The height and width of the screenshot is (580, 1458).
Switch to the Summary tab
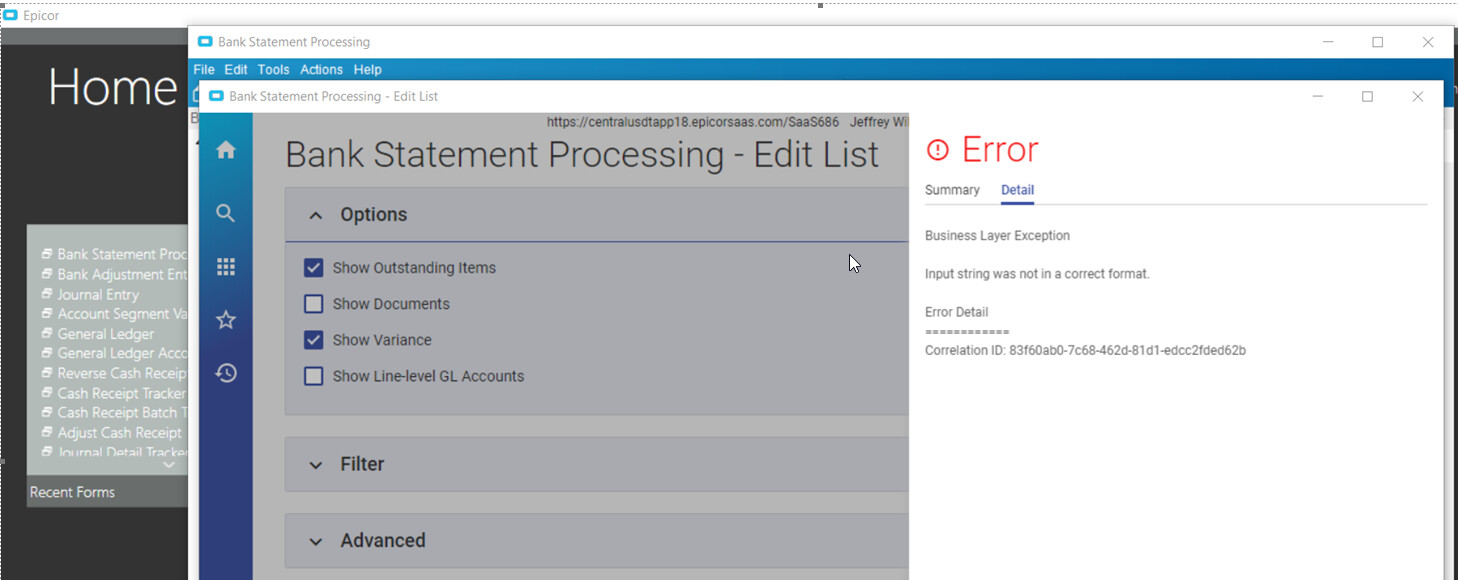[x=952, y=190]
